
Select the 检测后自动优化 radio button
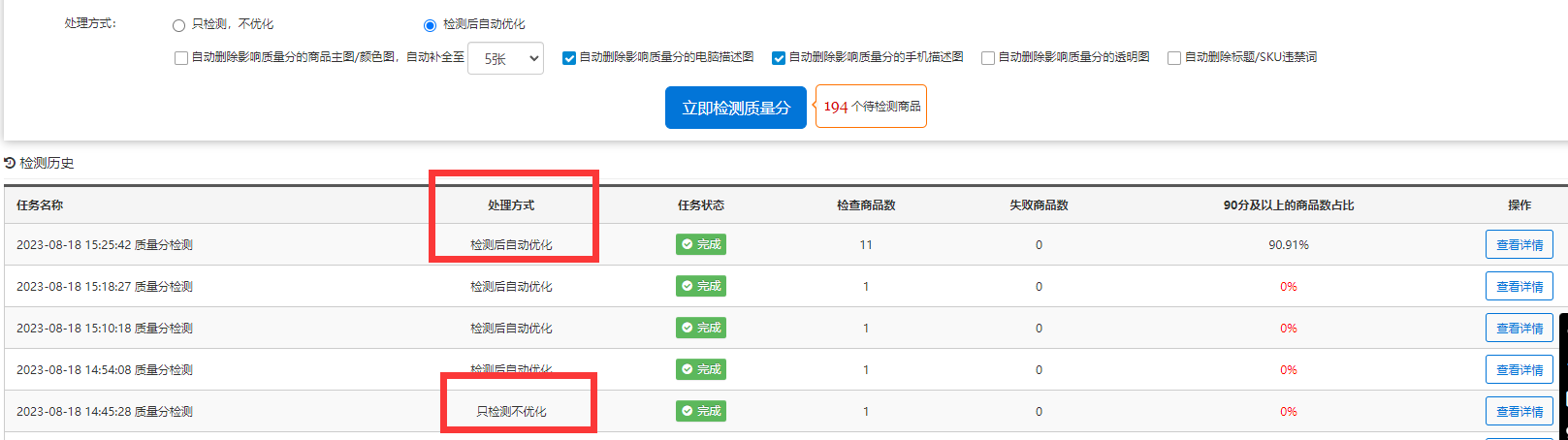point(430,25)
